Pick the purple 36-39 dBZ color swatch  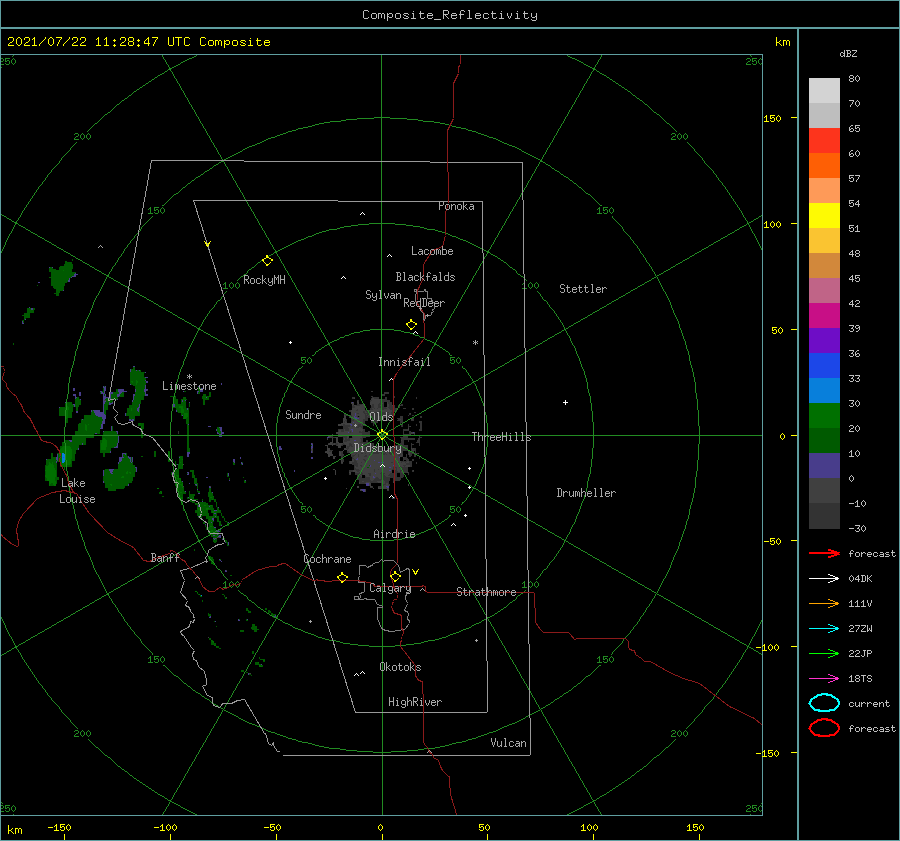pyautogui.click(x=824, y=340)
